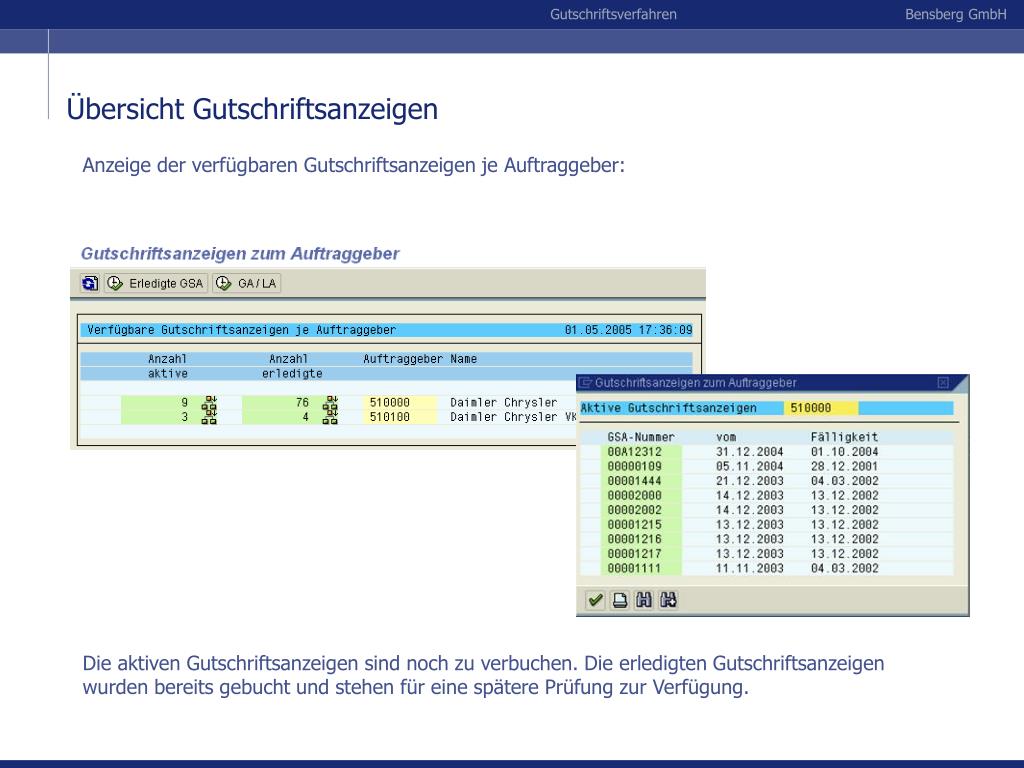
Task: Select Auftraggeber number 510000 in the list
Action: point(389,402)
